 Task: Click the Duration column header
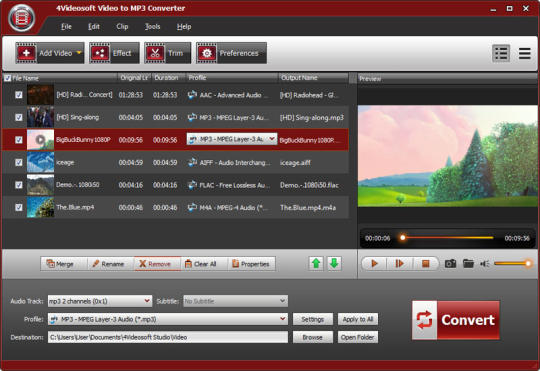(168, 78)
